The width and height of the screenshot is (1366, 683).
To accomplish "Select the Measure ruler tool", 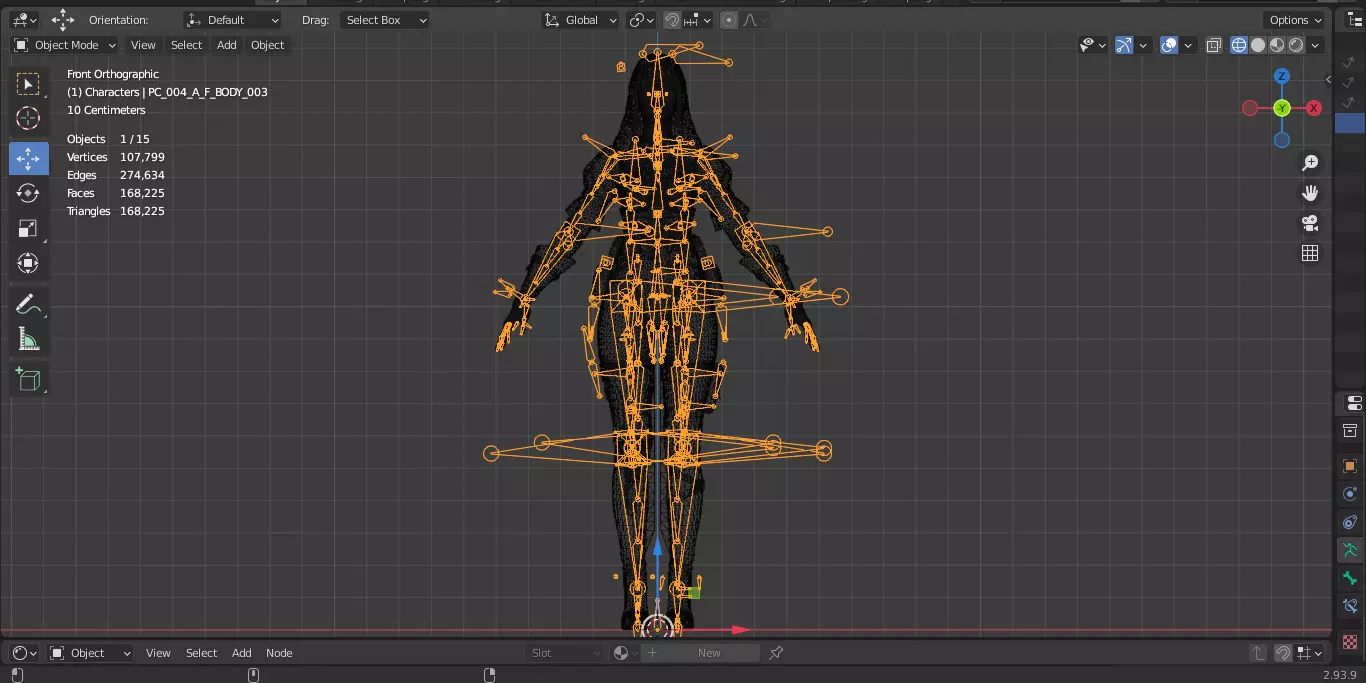I will click(28, 340).
